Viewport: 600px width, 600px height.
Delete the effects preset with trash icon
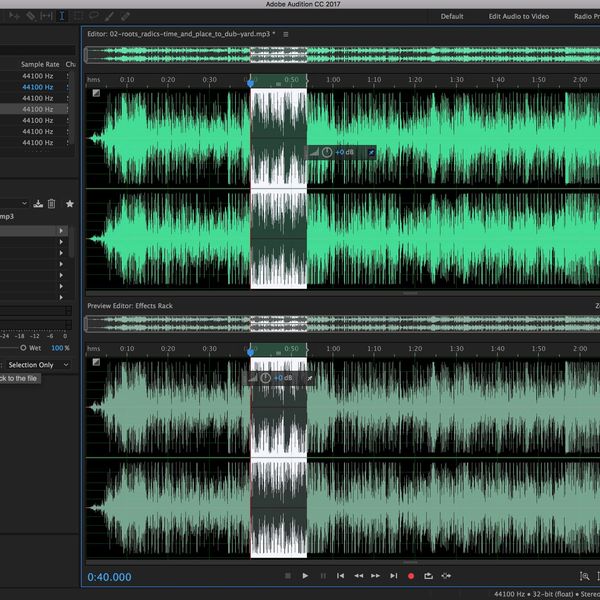pyautogui.click(x=51, y=203)
